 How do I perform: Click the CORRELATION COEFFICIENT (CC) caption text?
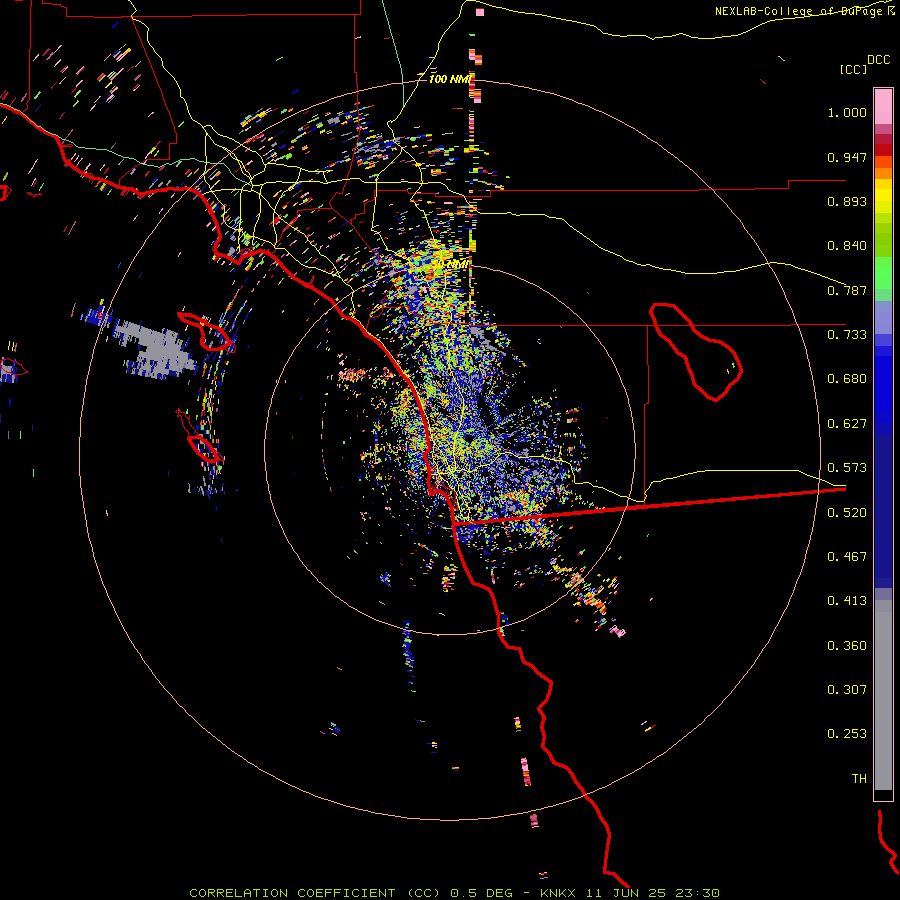pyautogui.click(x=317, y=893)
